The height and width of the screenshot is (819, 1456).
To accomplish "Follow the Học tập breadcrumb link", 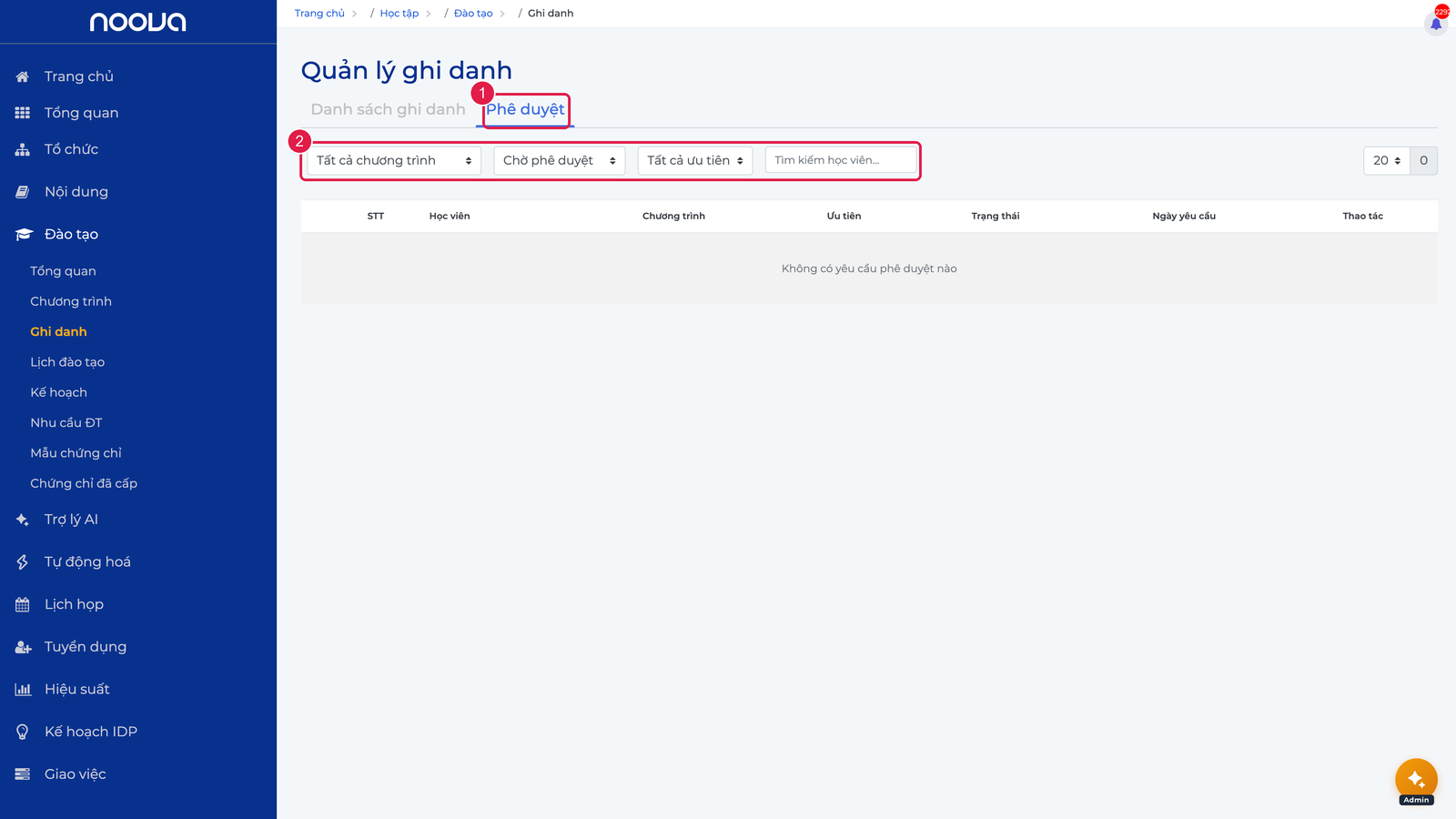I will pyautogui.click(x=399, y=14).
